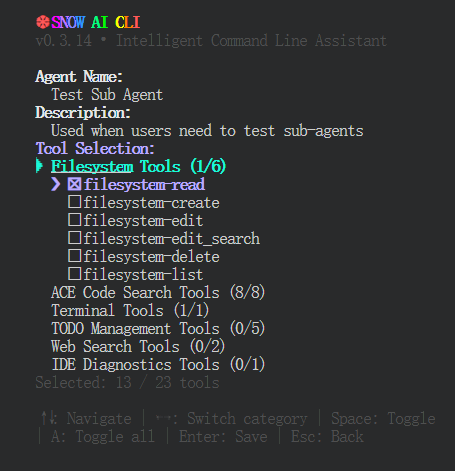Image resolution: width=455 pixels, height=471 pixels.
Task: Tick the filesystem-edit checkbox
Action: pos(74,220)
